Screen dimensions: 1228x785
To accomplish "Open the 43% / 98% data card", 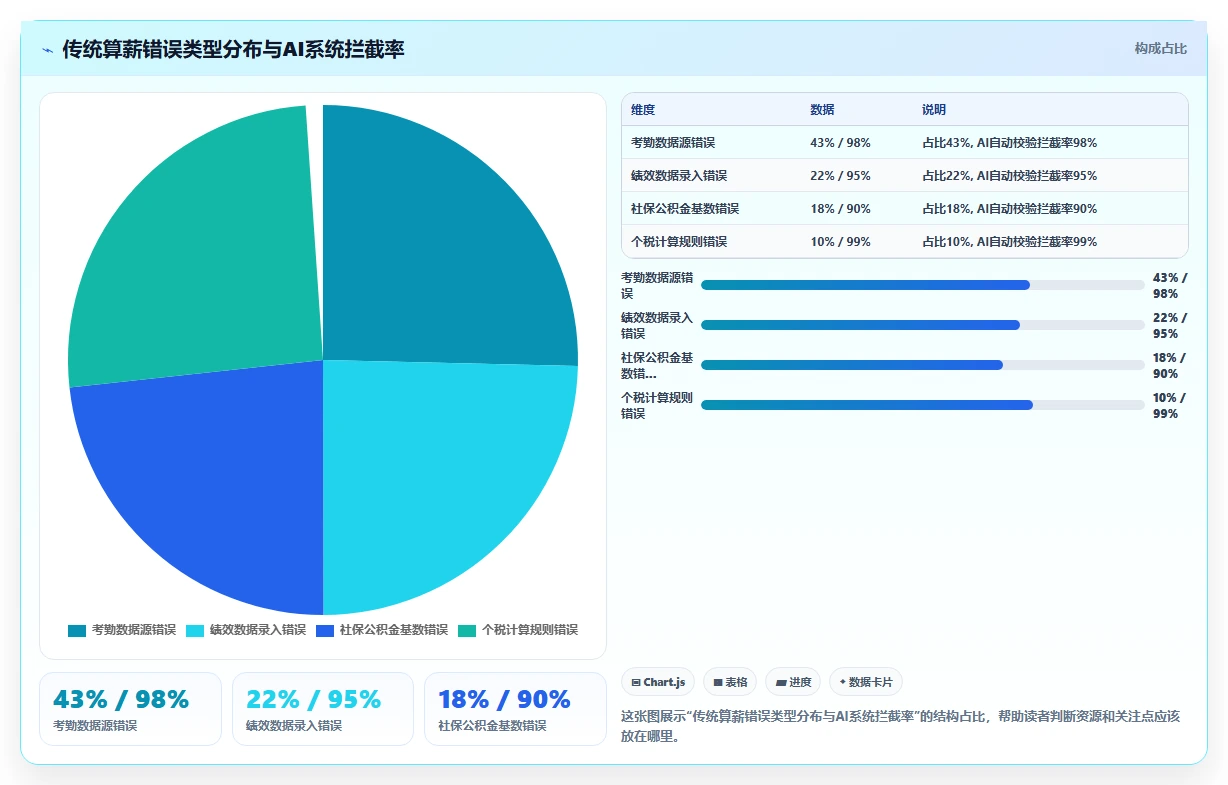I will (130, 709).
